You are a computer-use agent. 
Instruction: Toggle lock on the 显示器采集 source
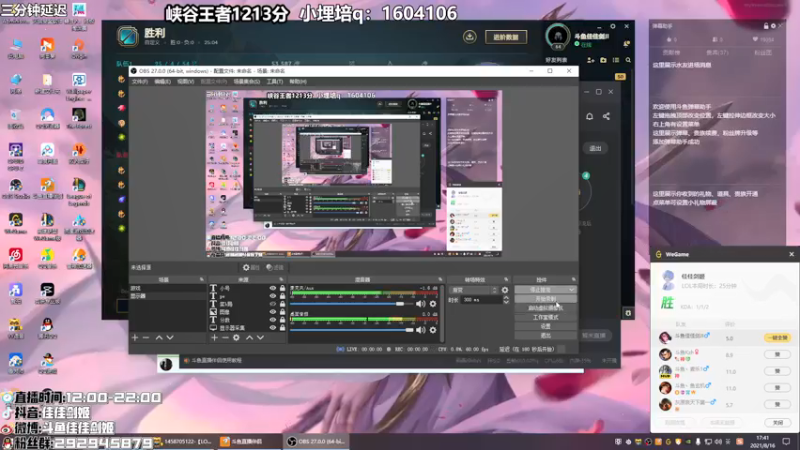click(x=282, y=328)
